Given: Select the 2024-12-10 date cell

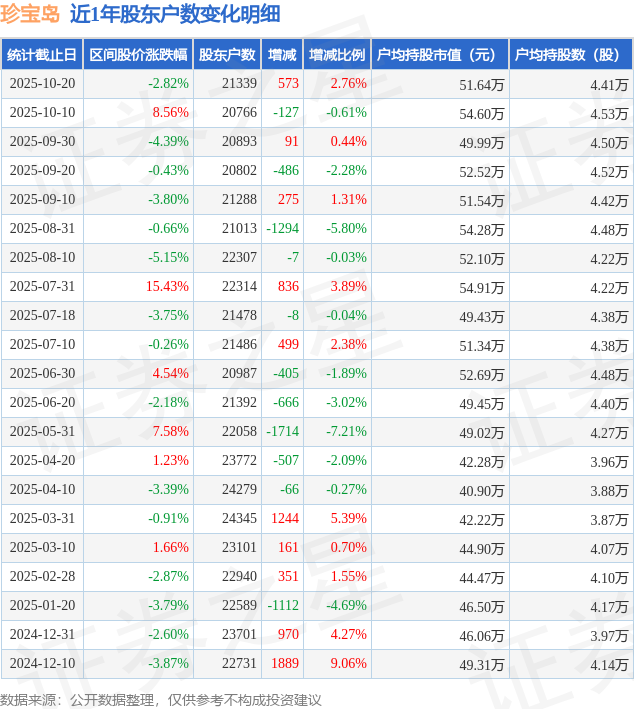Looking at the screenshot, I should [42, 664].
